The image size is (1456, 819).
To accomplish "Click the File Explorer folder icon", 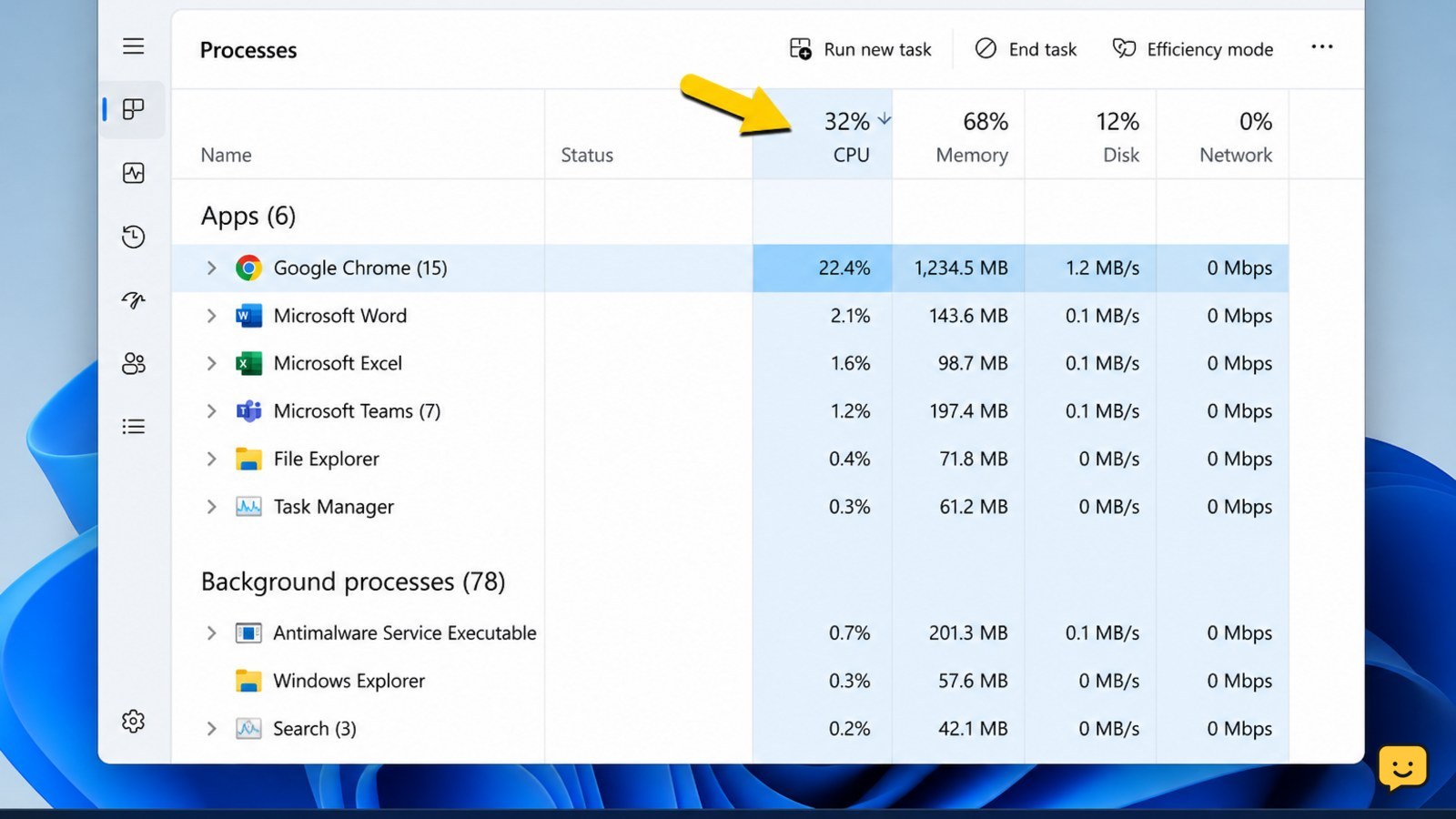I will pos(248,459).
